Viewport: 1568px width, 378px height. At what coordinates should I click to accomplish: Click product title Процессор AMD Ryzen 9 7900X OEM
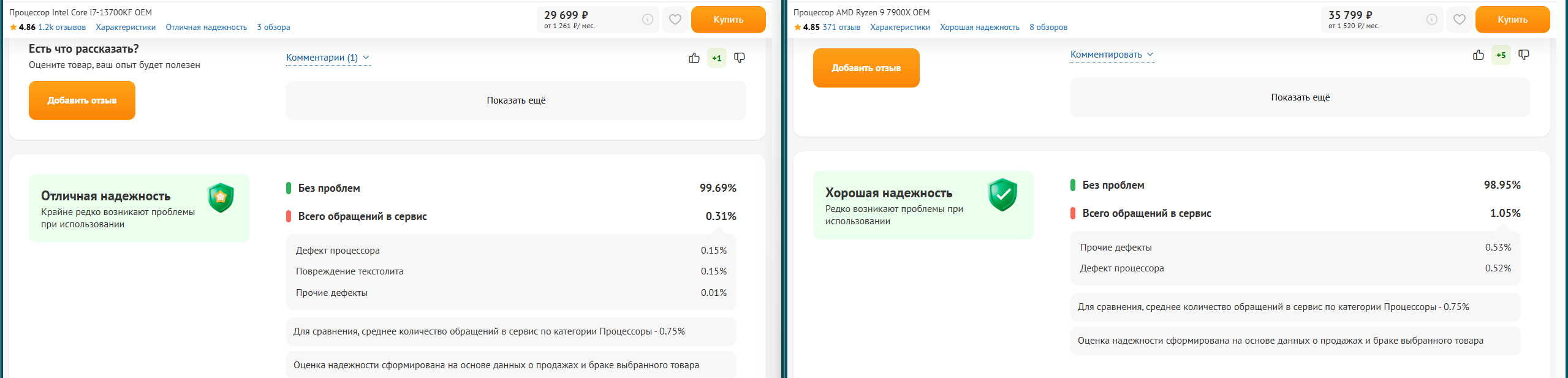[x=862, y=12]
